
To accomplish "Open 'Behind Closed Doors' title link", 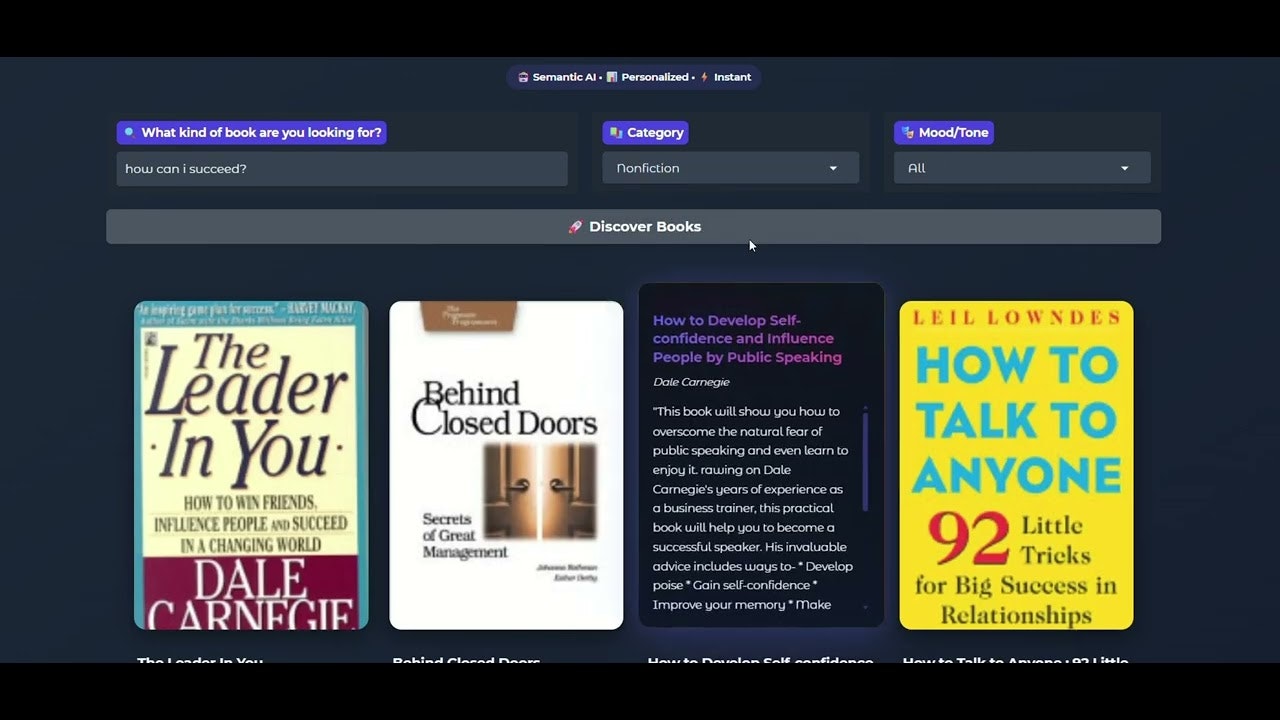I will pos(466,661).
